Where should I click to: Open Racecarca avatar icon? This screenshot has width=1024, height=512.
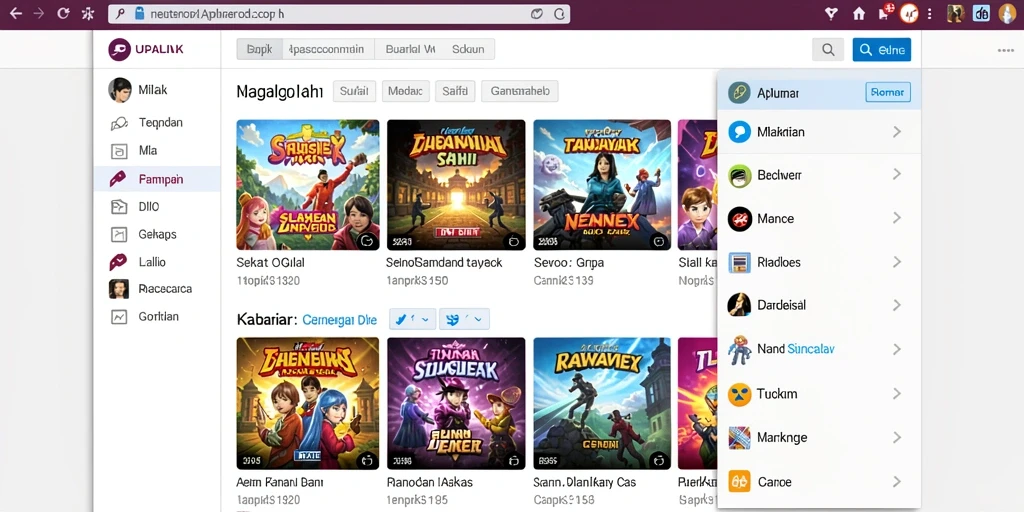[x=119, y=289]
